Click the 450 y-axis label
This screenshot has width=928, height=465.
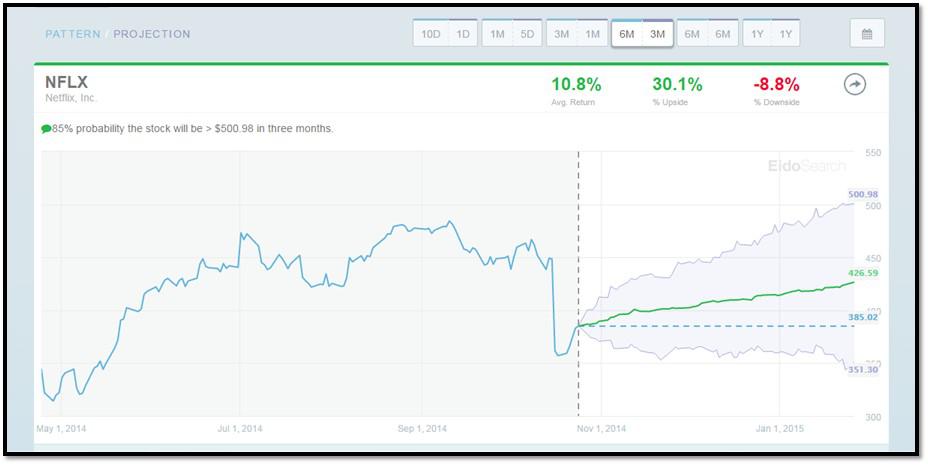click(874, 259)
